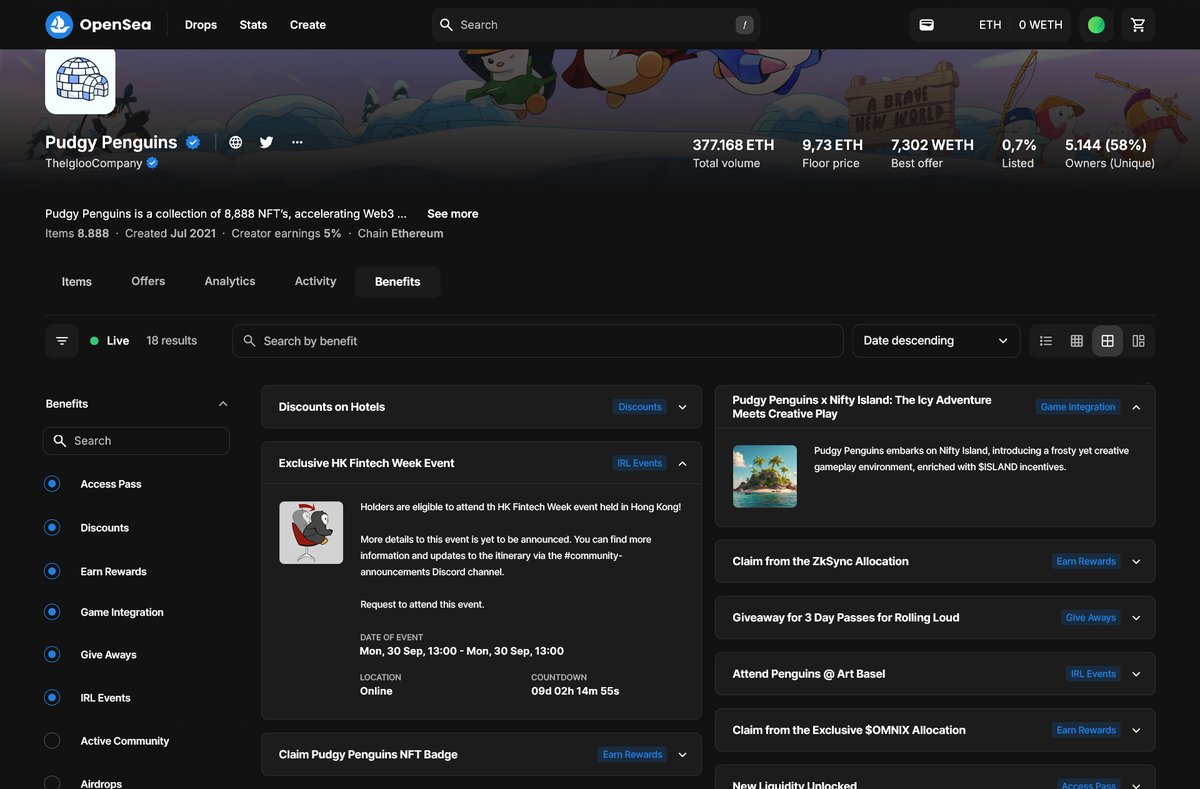1200x789 pixels.
Task: Expand the Discounts on Hotels card
Action: click(683, 407)
